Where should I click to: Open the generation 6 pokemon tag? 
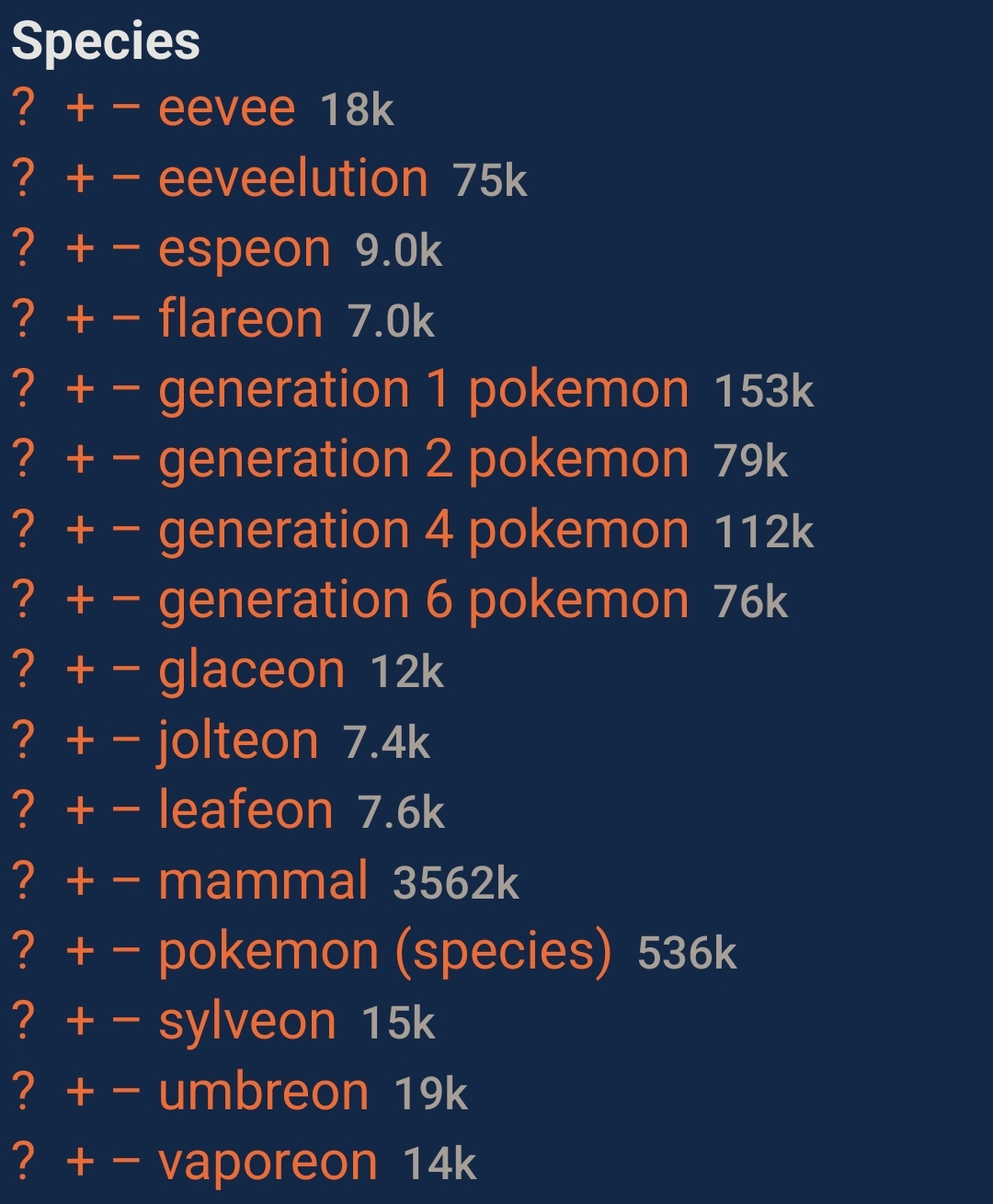(x=423, y=601)
